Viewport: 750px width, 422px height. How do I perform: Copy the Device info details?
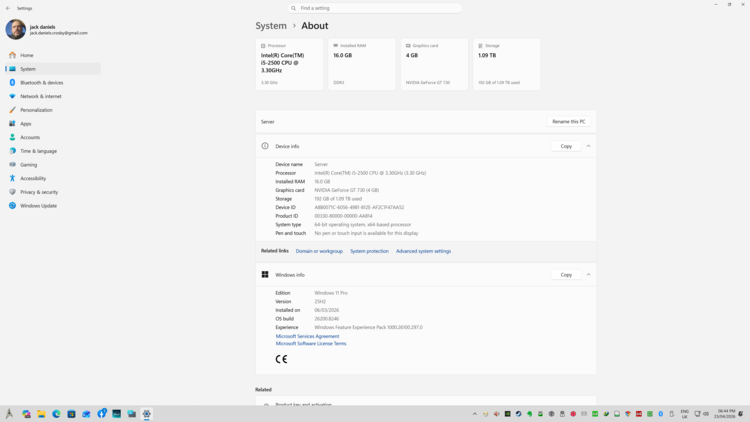tap(566, 146)
